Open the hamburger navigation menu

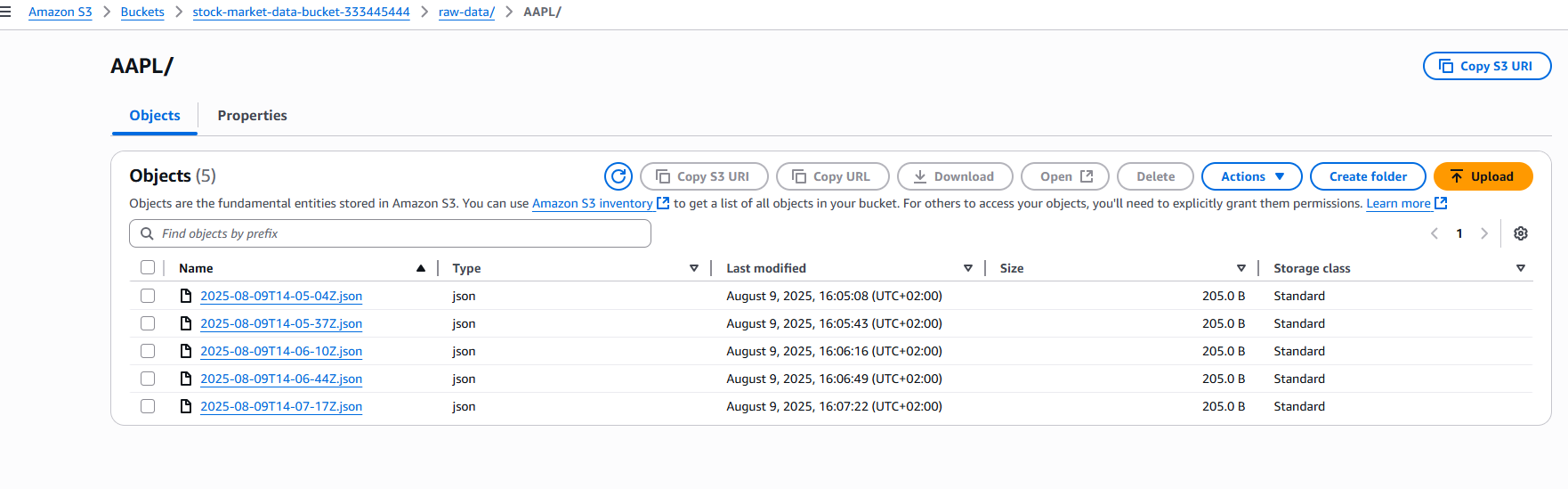(5, 12)
